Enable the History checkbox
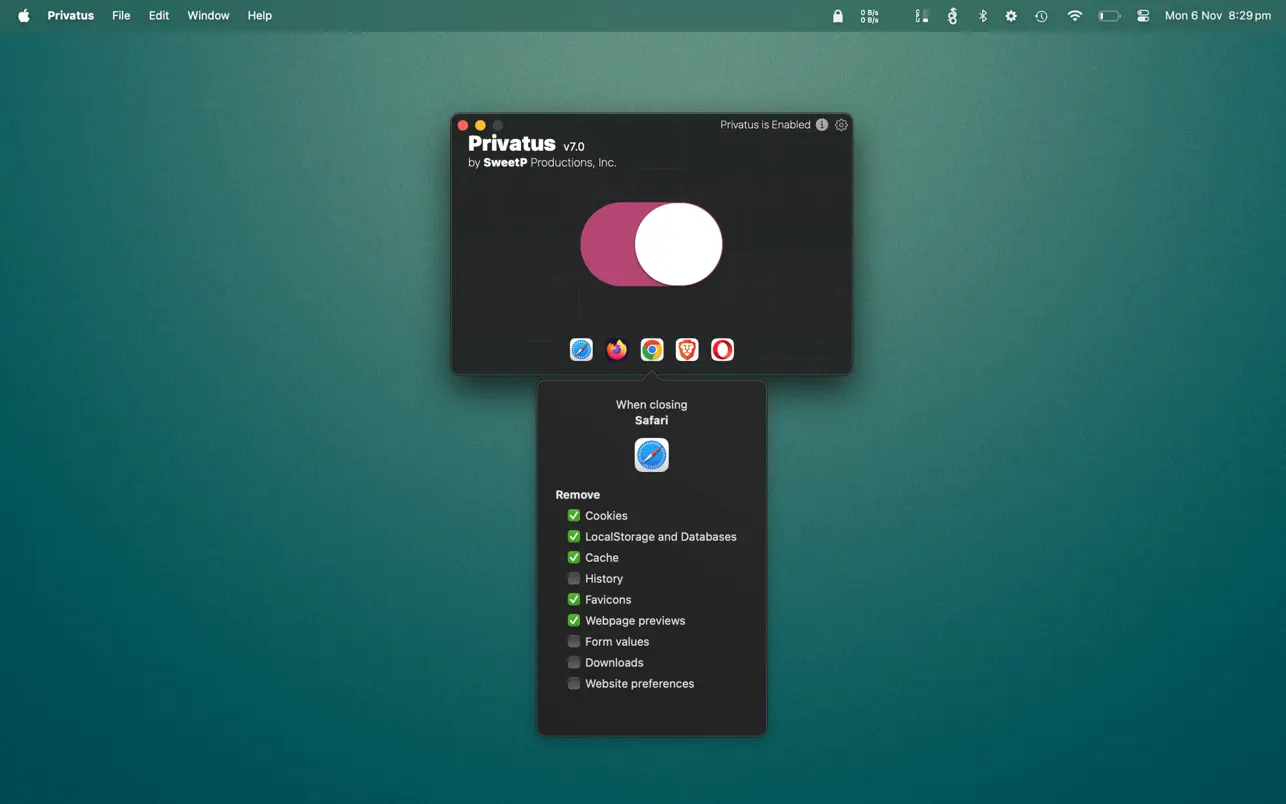The height and width of the screenshot is (804, 1286). coord(574,579)
